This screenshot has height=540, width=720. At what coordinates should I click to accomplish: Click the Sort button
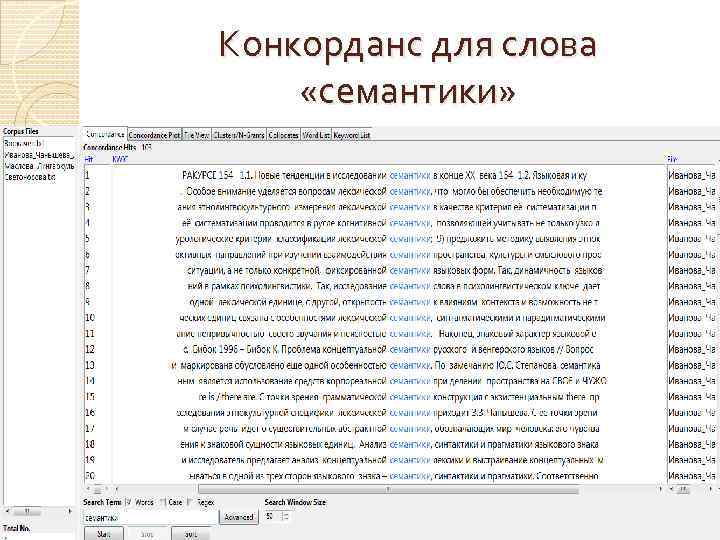[x=191, y=534]
